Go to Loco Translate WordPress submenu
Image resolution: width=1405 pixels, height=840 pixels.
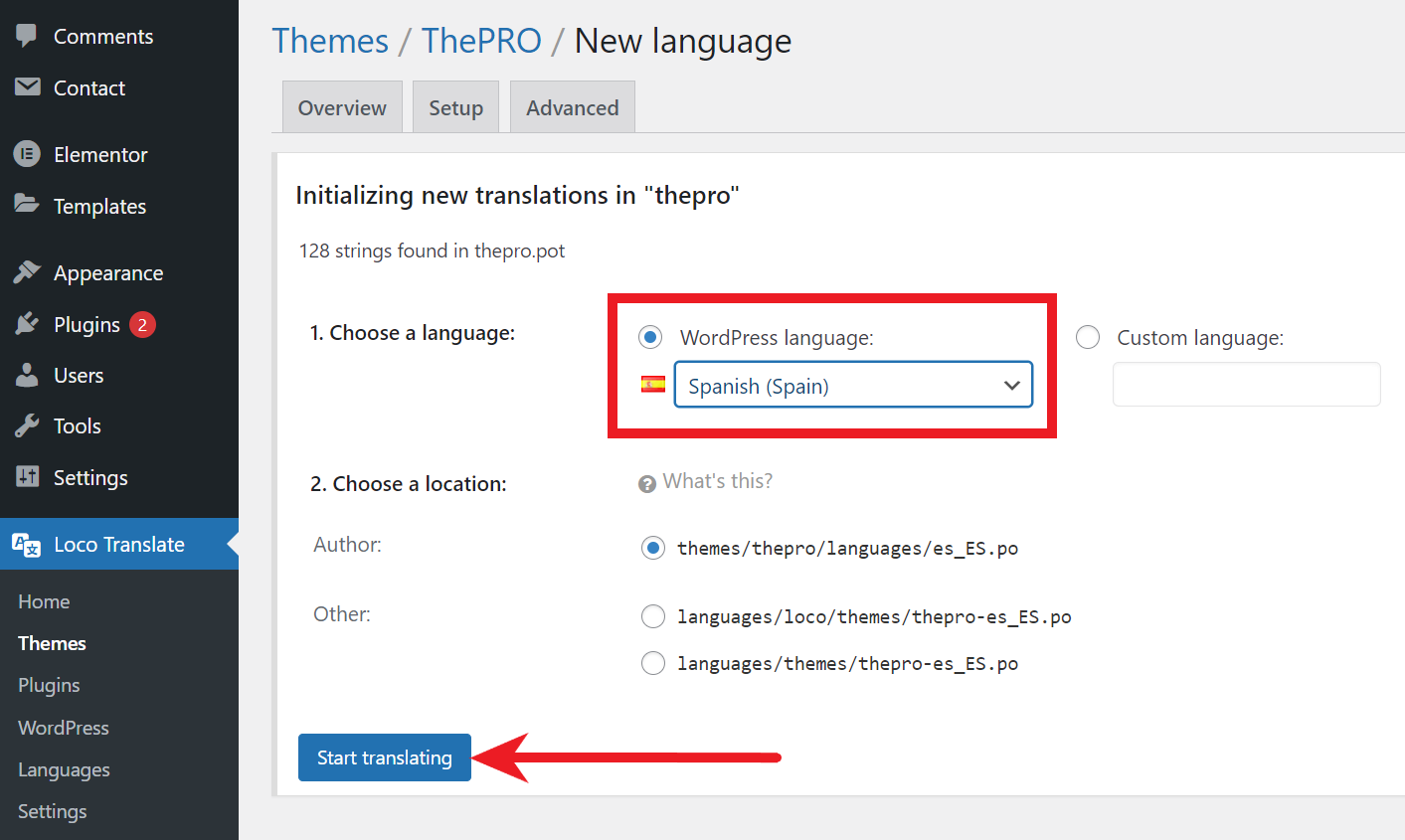coord(64,728)
